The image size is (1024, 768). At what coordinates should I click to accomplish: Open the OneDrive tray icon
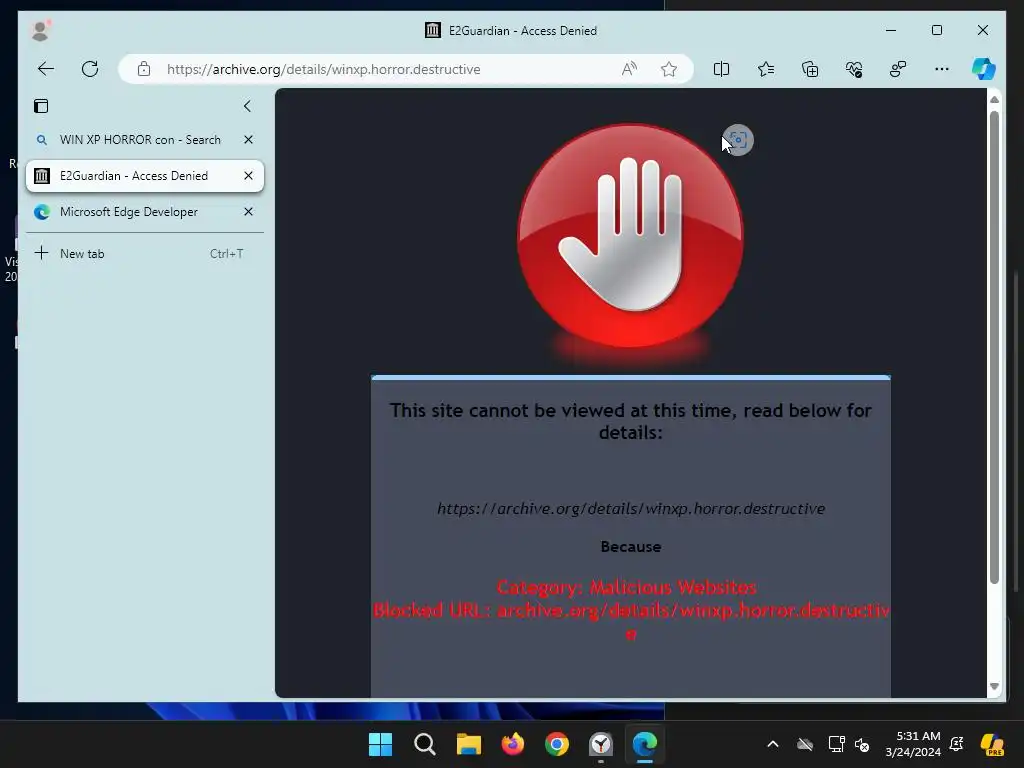(805, 744)
